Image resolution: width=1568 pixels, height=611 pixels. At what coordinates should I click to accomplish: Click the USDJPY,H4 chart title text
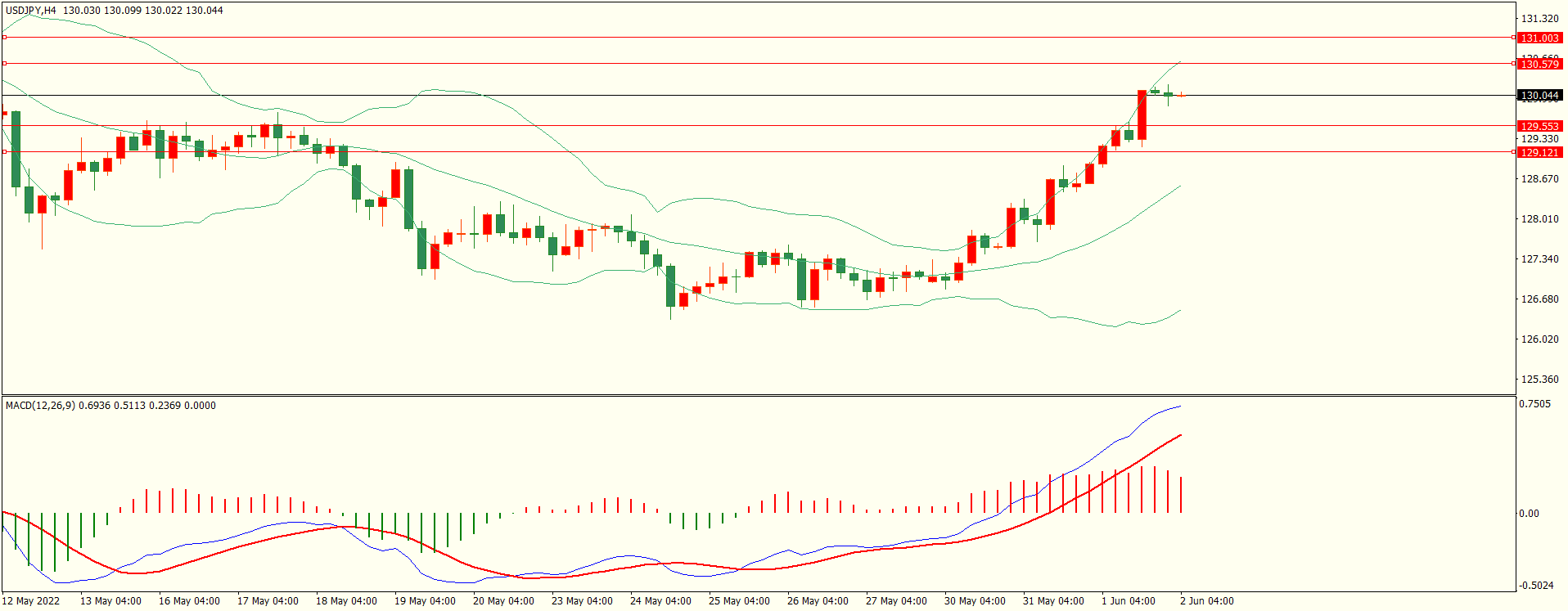click(x=31, y=11)
